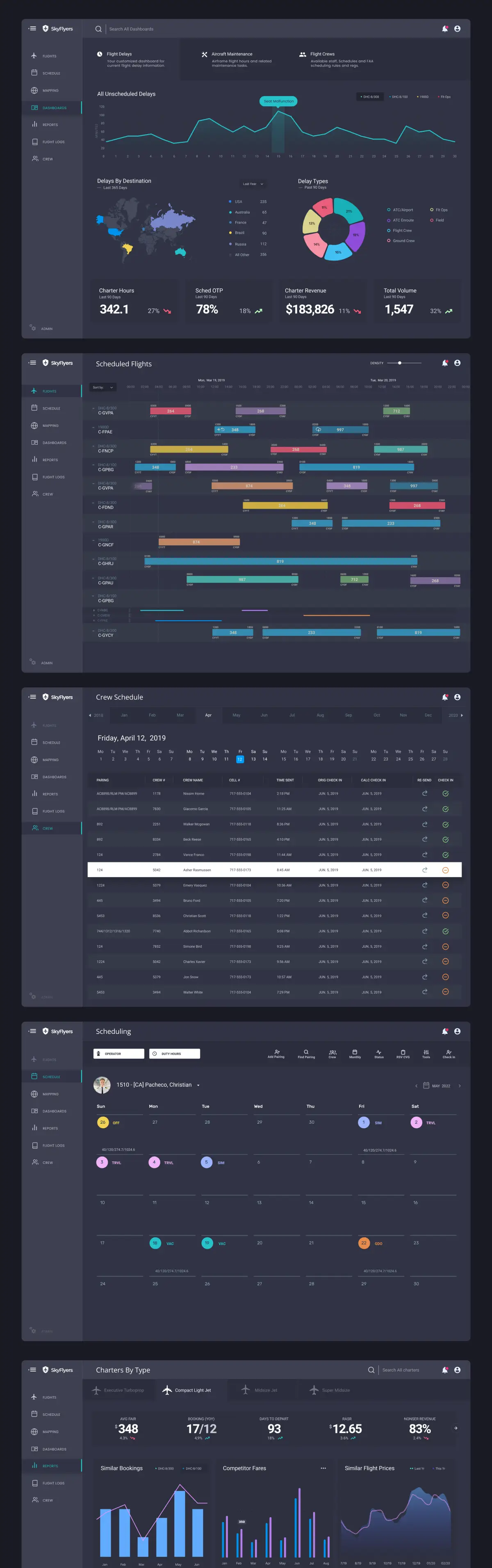The image size is (492, 1568).
Task: Click the USA legend color dot
Action: (230, 201)
